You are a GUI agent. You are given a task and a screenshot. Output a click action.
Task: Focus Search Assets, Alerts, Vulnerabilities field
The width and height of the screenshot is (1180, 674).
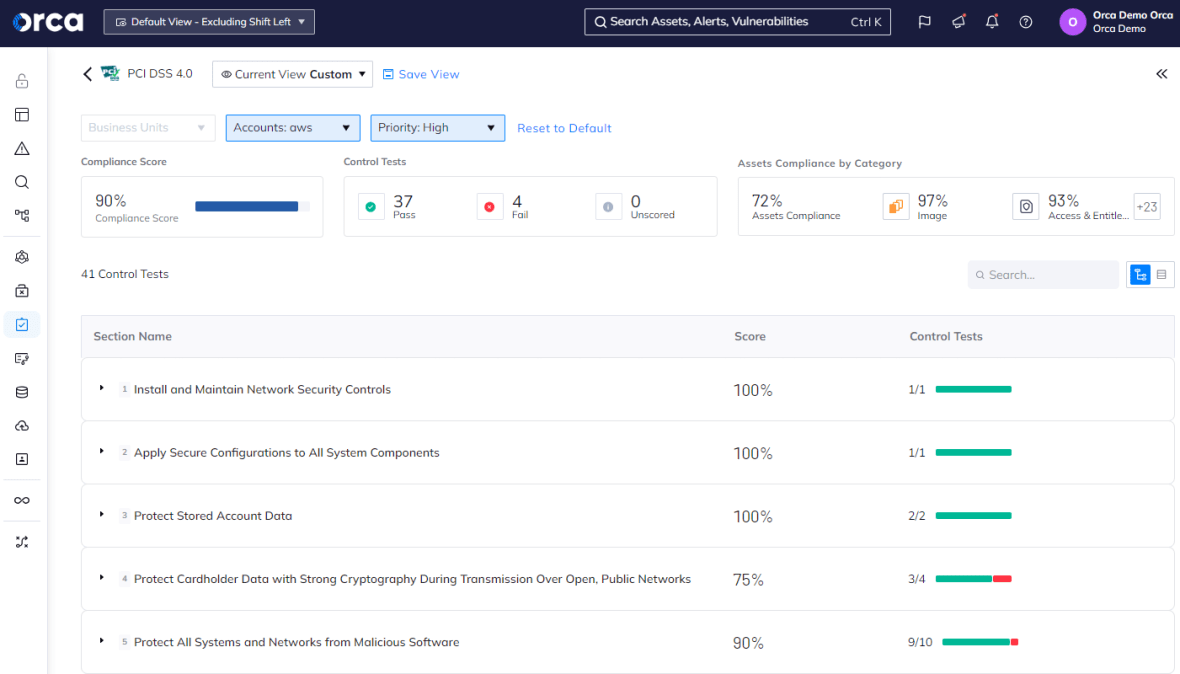(x=738, y=22)
